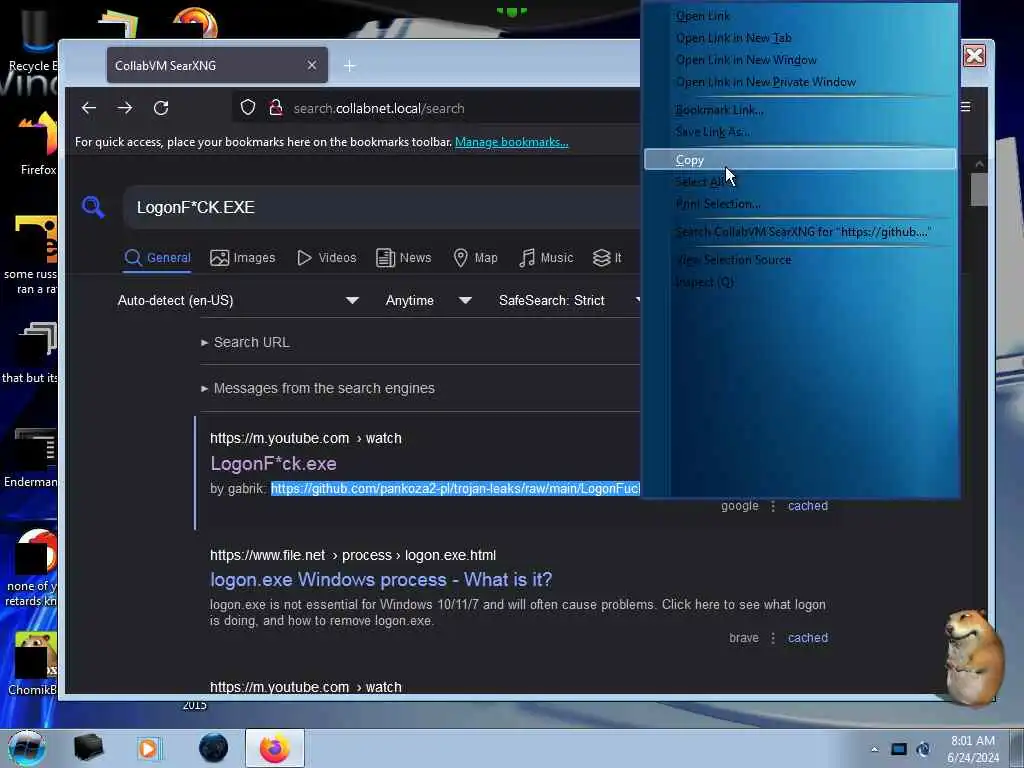Switch to the Images search category
Screen dimensions: 1024x768
[243, 258]
